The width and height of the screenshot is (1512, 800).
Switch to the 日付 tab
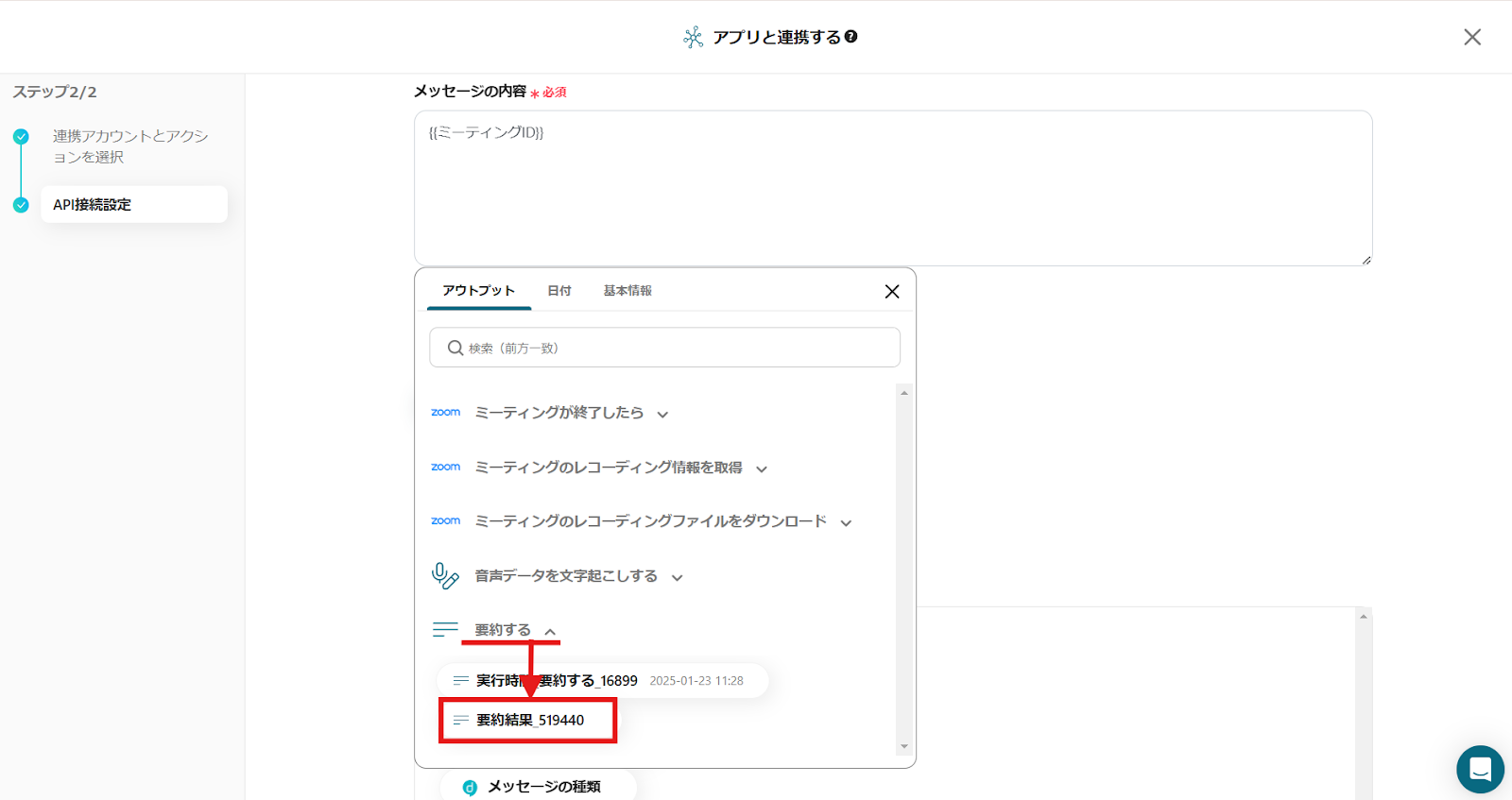coord(559,291)
